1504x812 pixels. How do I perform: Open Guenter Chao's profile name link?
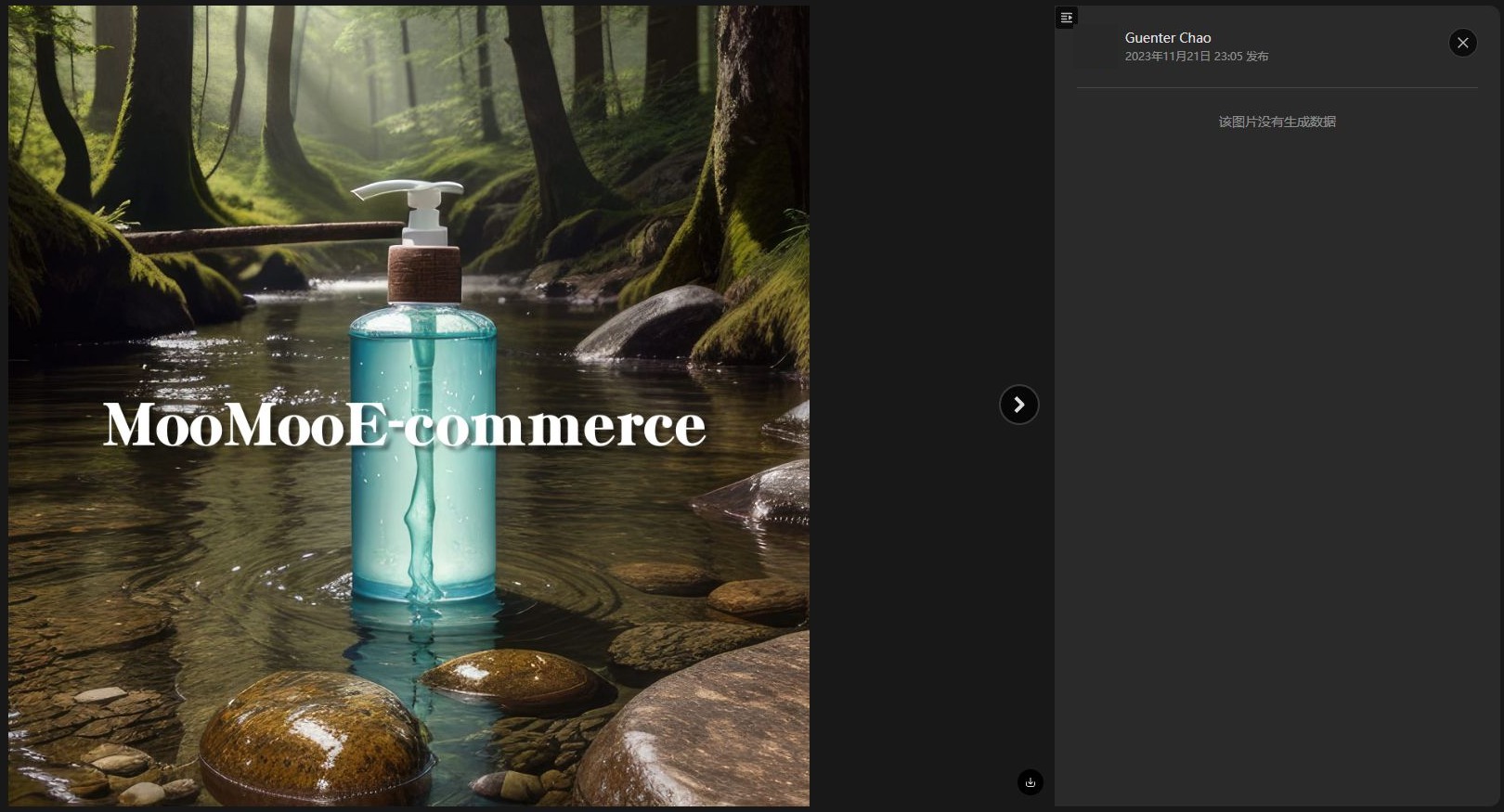(x=1168, y=38)
